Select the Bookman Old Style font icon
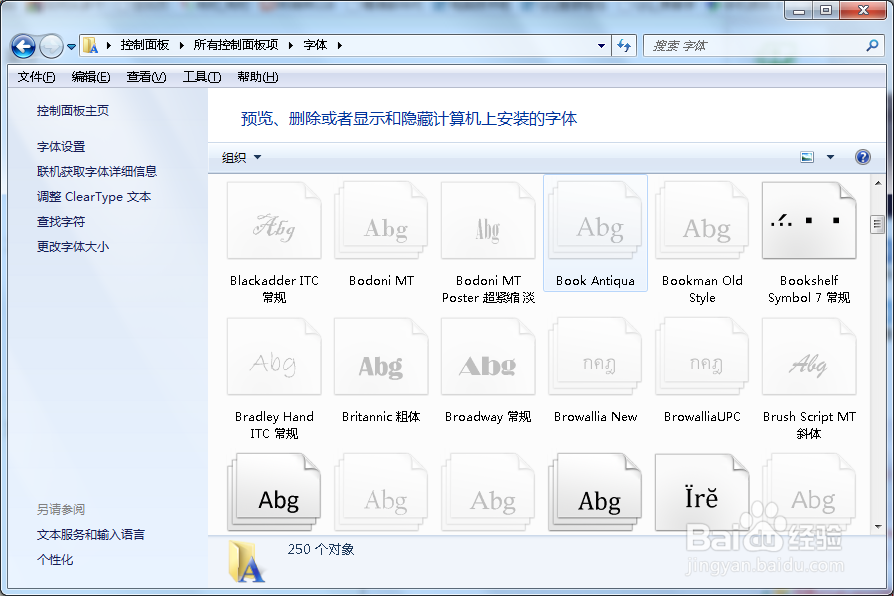894x596 pixels. click(x=702, y=221)
